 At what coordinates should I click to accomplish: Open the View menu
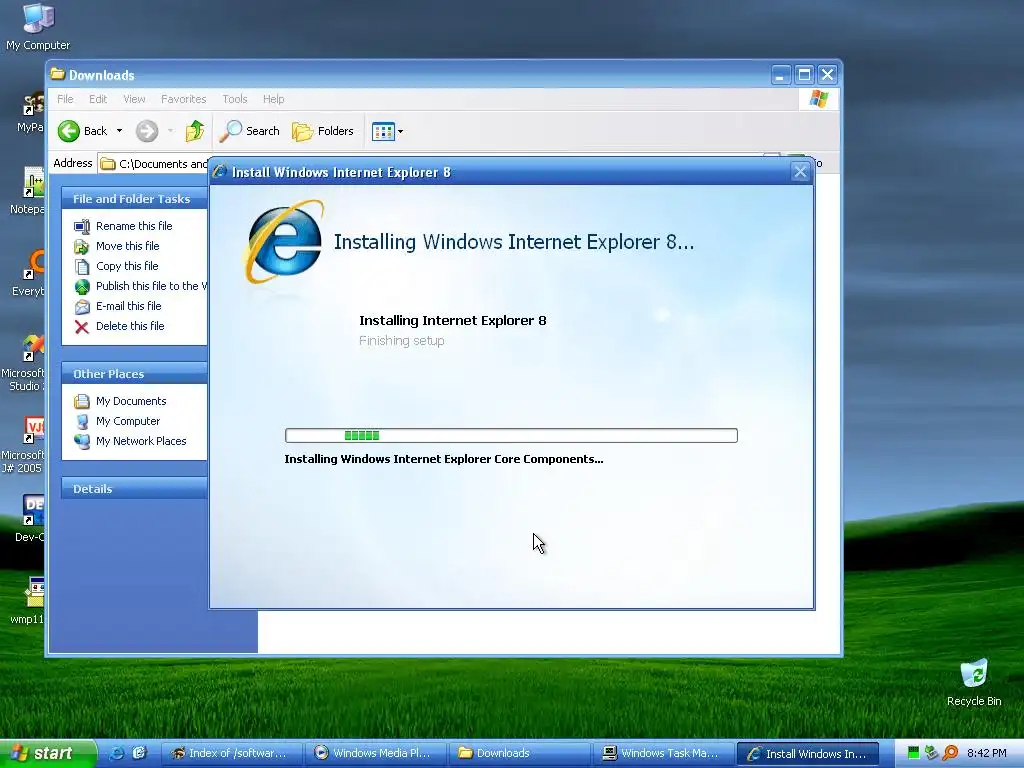point(134,99)
